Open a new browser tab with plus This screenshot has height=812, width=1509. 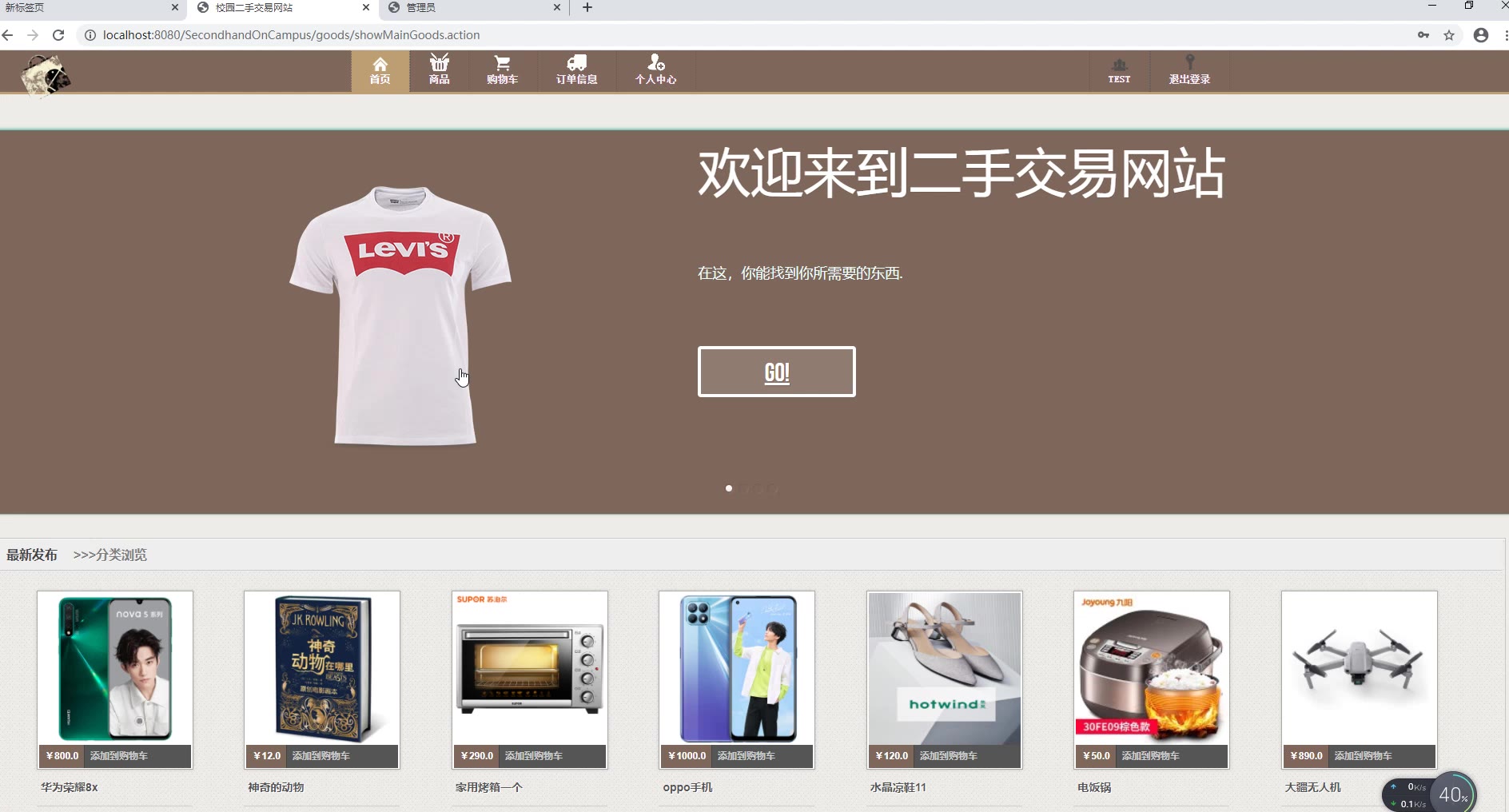pyautogui.click(x=587, y=7)
